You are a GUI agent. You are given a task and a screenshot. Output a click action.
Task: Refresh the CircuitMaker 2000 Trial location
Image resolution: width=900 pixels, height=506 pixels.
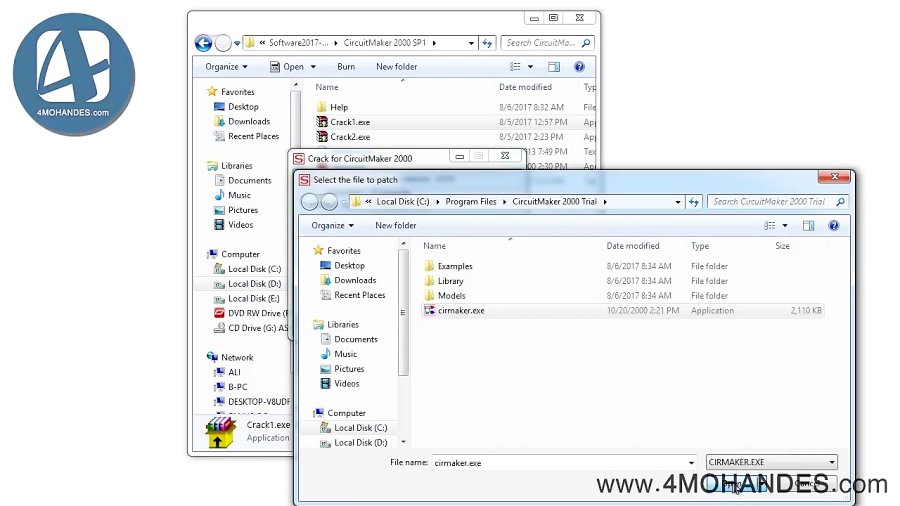tap(694, 202)
